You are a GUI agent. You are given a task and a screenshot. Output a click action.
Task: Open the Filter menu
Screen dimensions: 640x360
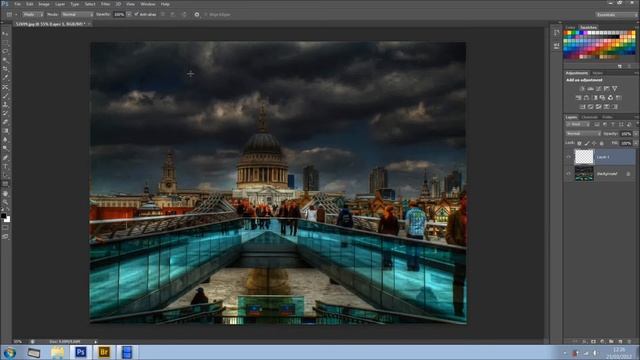(105, 4)
